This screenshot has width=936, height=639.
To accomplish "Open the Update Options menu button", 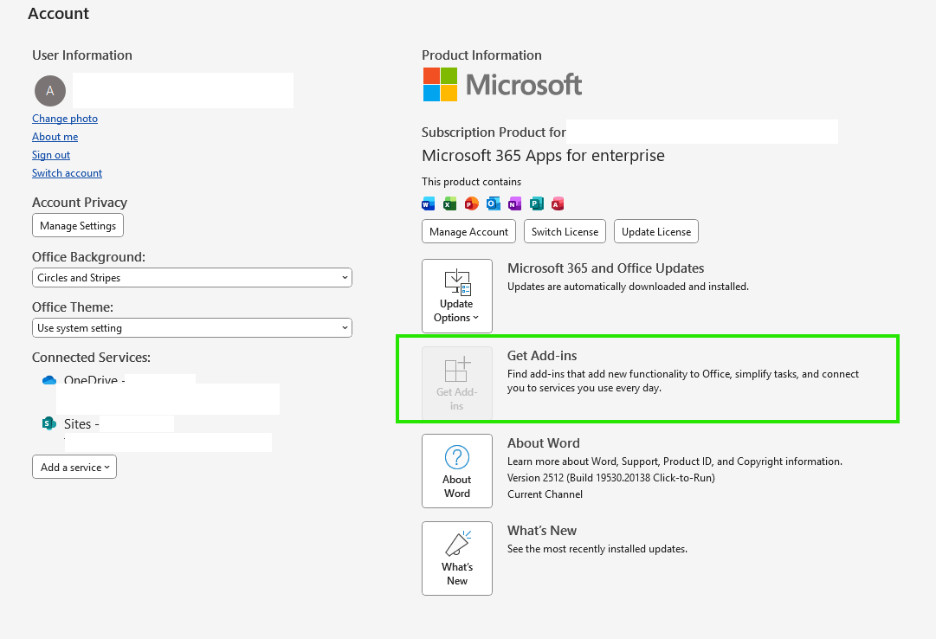I will click(457, 296).
